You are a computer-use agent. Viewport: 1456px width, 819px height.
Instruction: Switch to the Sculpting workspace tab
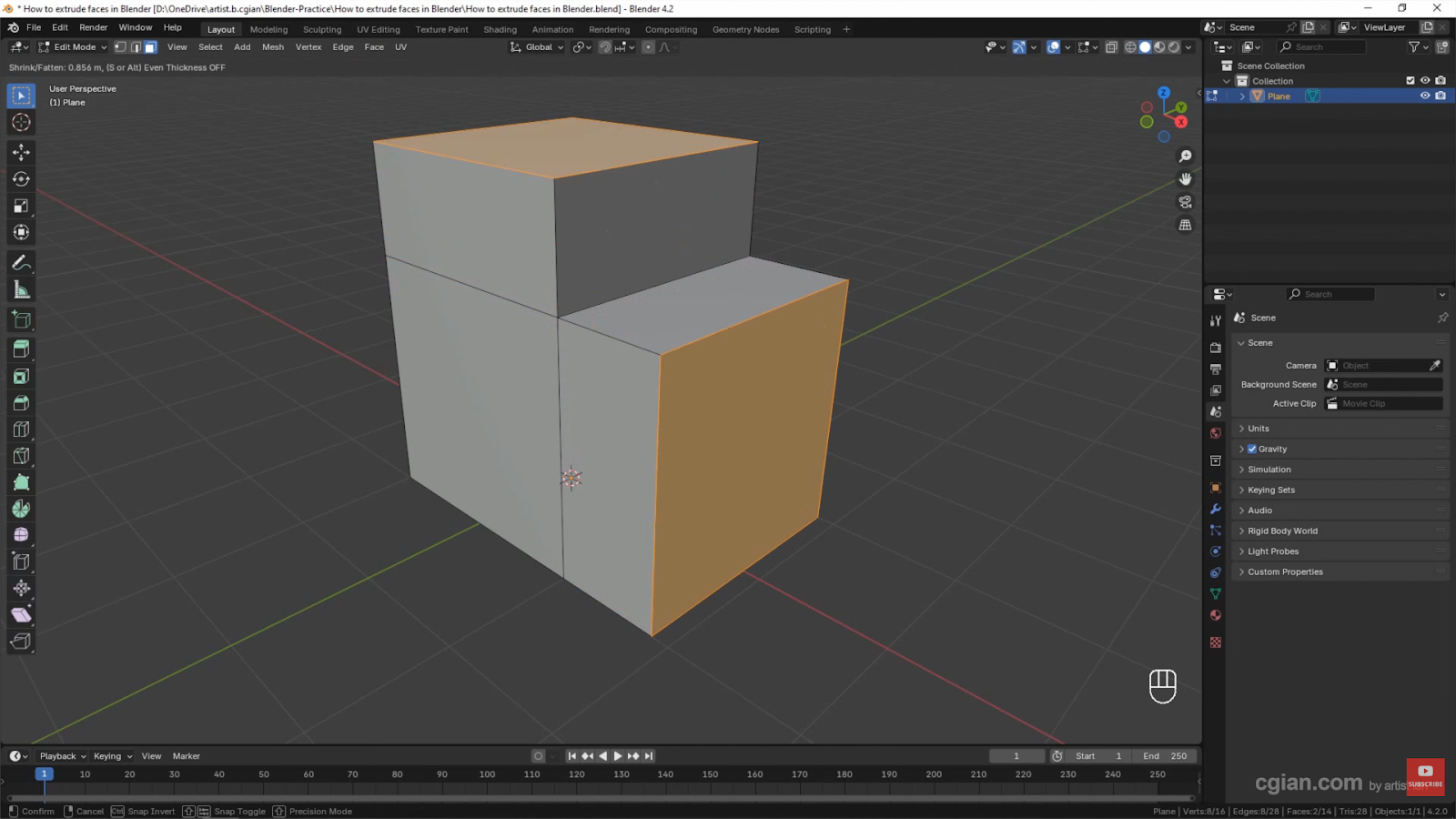pyautogui.click(x=322, y=29)
